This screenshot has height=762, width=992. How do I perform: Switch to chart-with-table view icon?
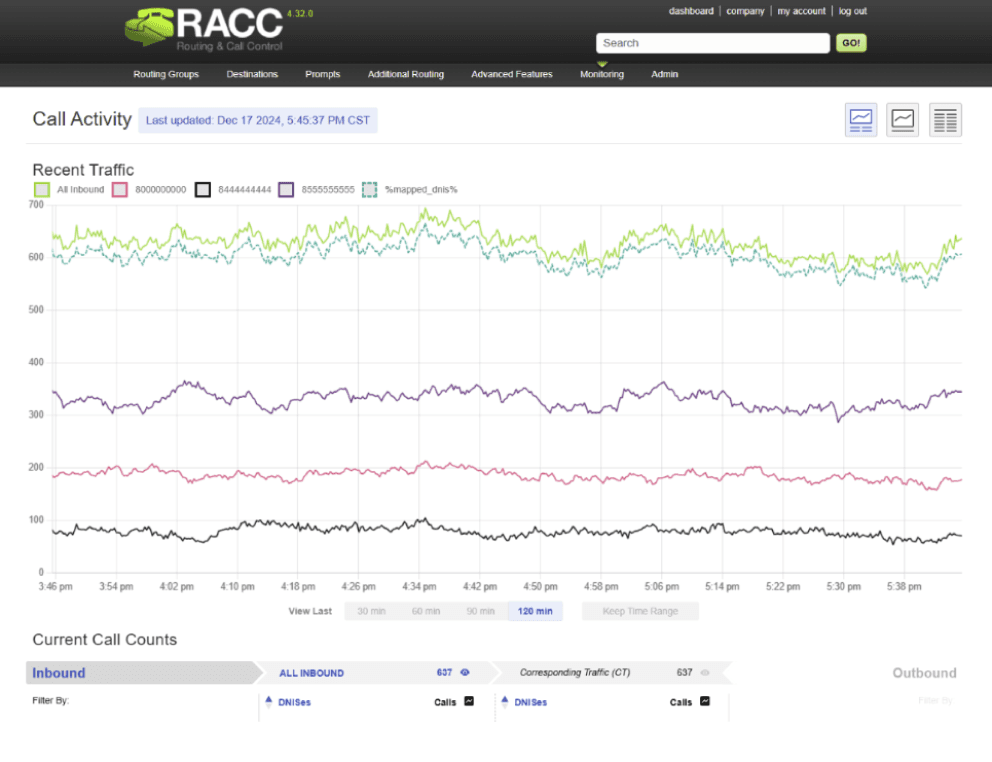pos(861,120)
